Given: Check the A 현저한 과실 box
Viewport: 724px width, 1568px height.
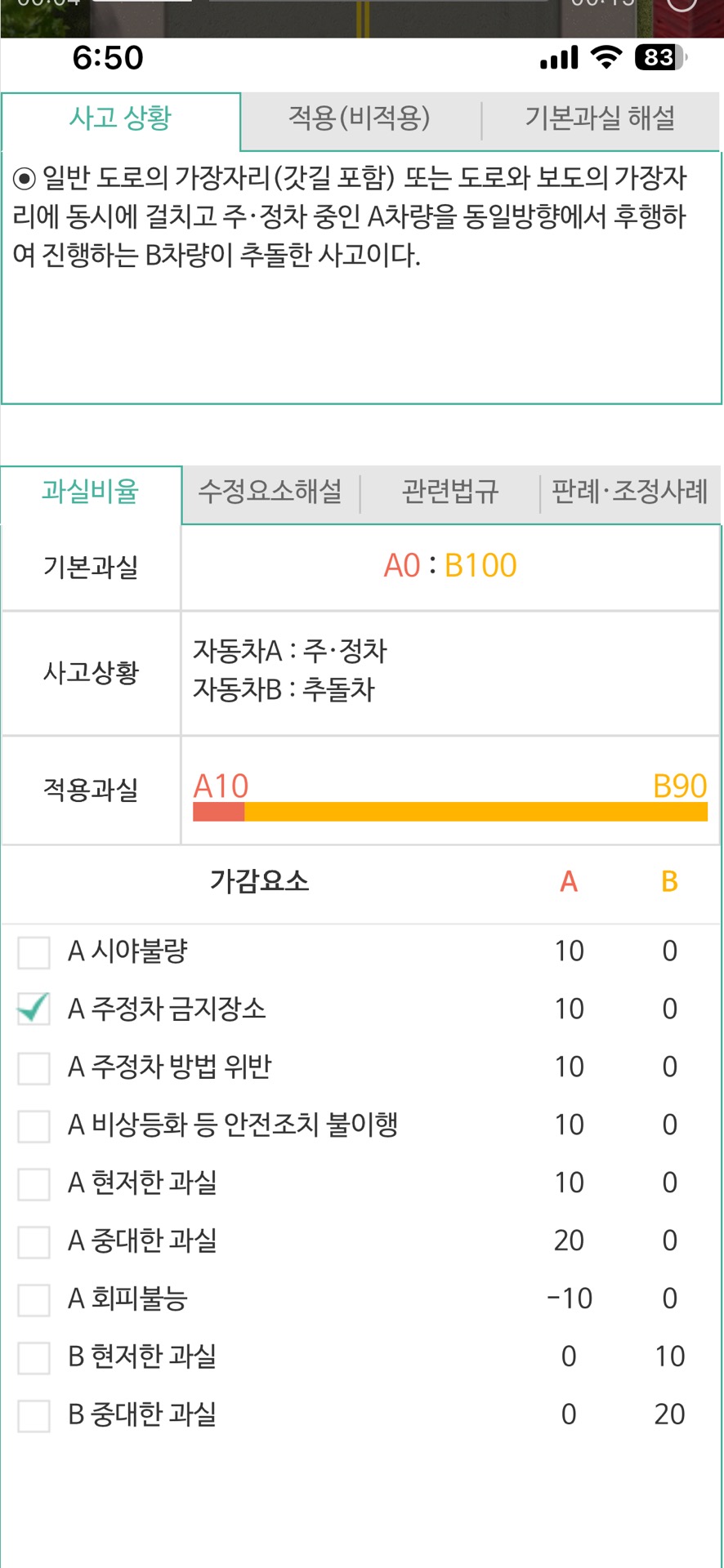Looking at the screenshot, I should pos(34,1183).
